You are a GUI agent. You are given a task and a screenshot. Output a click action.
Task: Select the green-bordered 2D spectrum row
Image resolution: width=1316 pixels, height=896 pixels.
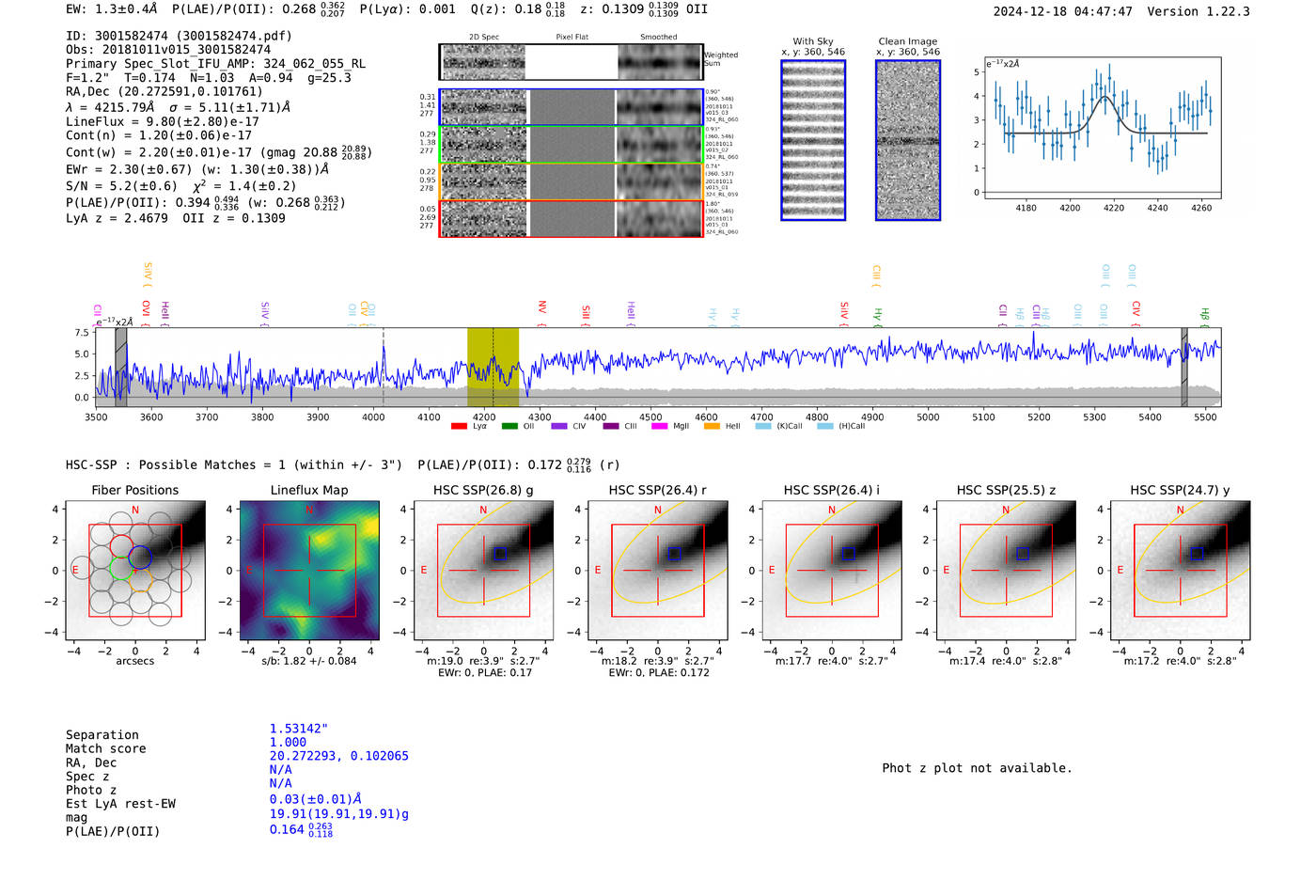point(571,145)
